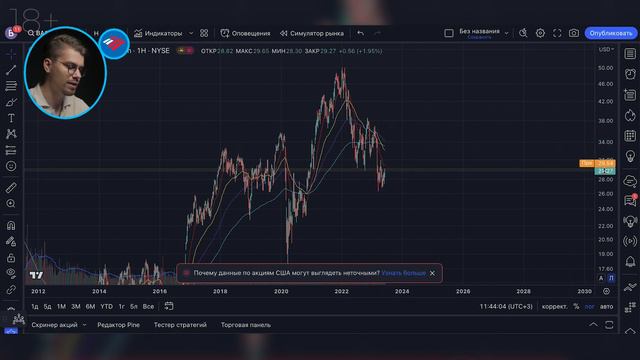
Task: Redo the last chart action
Action: 378,33
